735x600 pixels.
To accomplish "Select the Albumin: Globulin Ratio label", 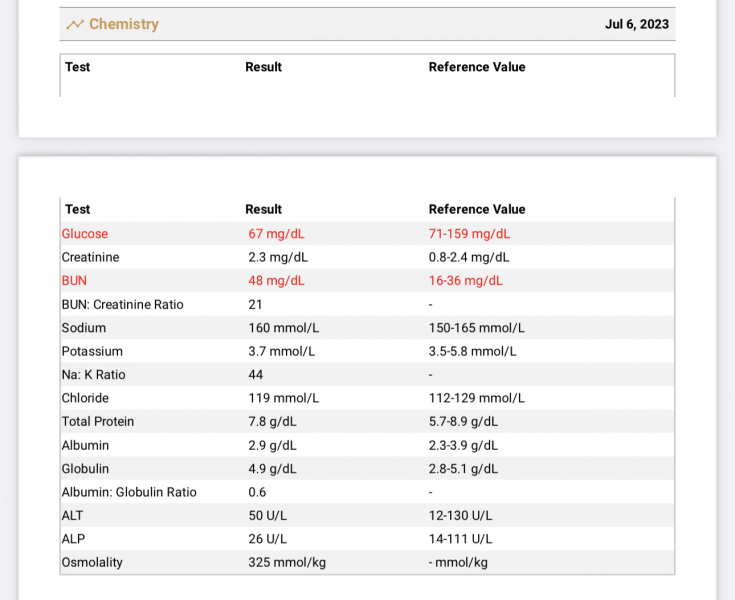I will click(x=129, y=492).
